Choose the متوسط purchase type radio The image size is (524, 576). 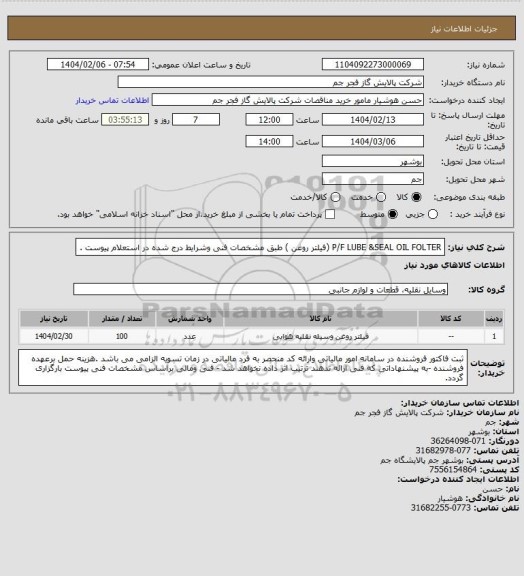[x=393, y=214]
